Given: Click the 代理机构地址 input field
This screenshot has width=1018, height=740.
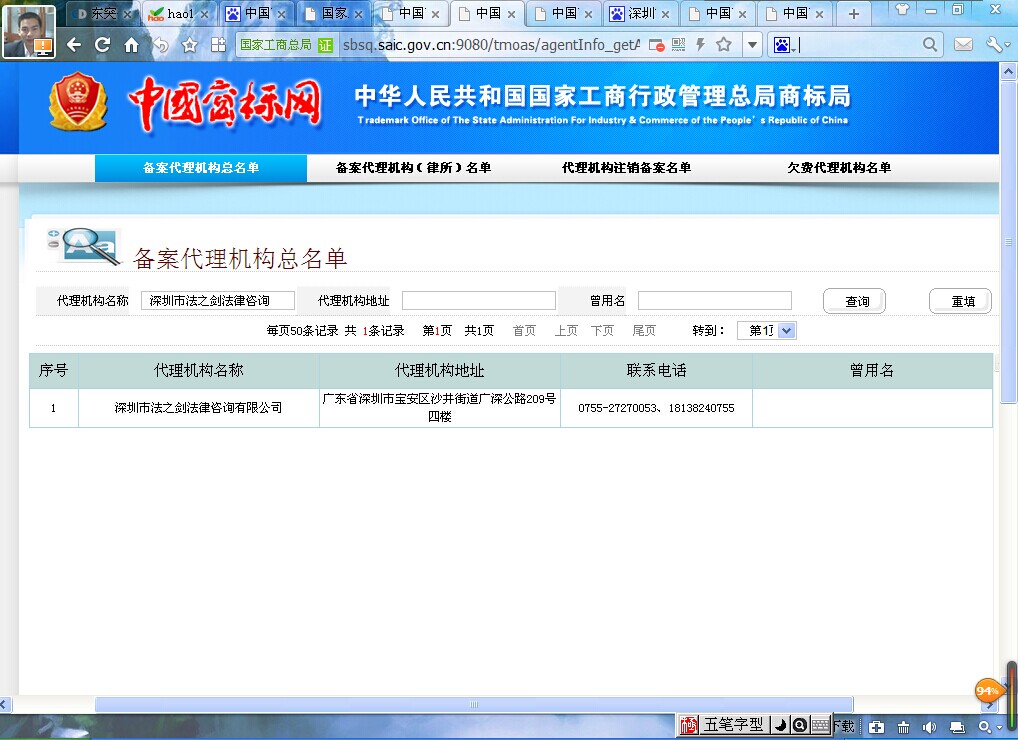Looking at the screenshot, I should pos(478,301).
